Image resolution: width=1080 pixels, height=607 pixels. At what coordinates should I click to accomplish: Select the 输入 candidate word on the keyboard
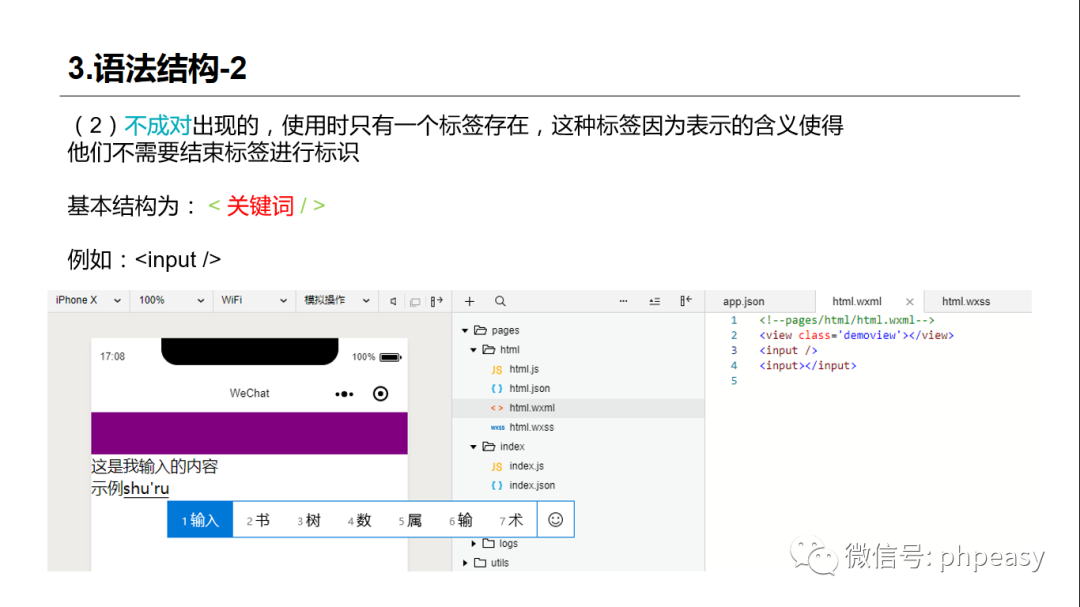(200, 519)
